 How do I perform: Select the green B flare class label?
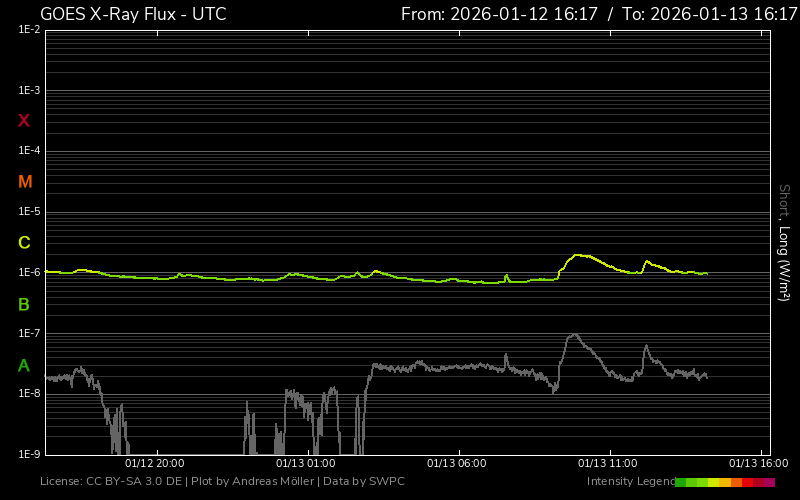[24, 304]
